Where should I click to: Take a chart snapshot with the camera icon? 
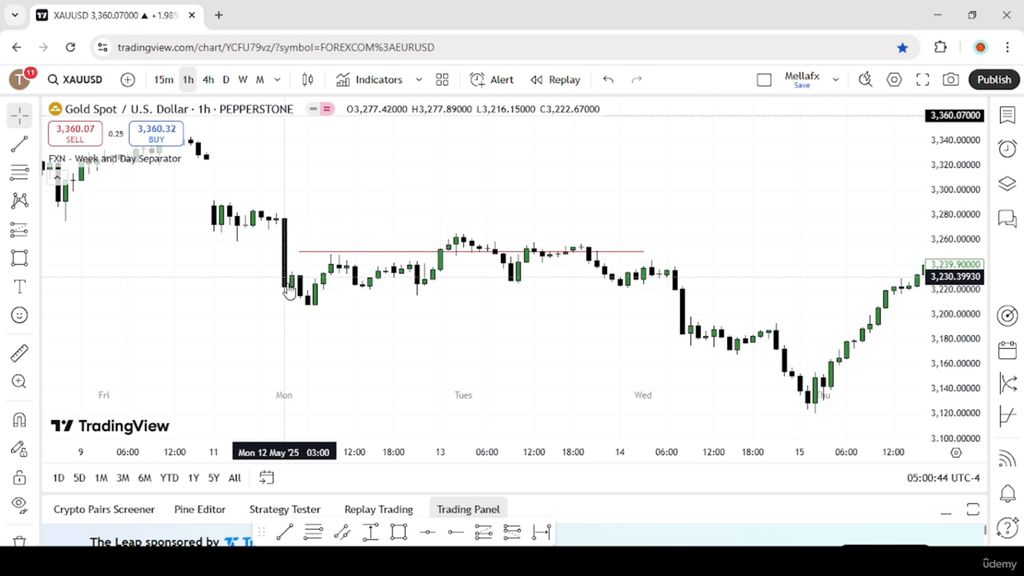[951, 80]
